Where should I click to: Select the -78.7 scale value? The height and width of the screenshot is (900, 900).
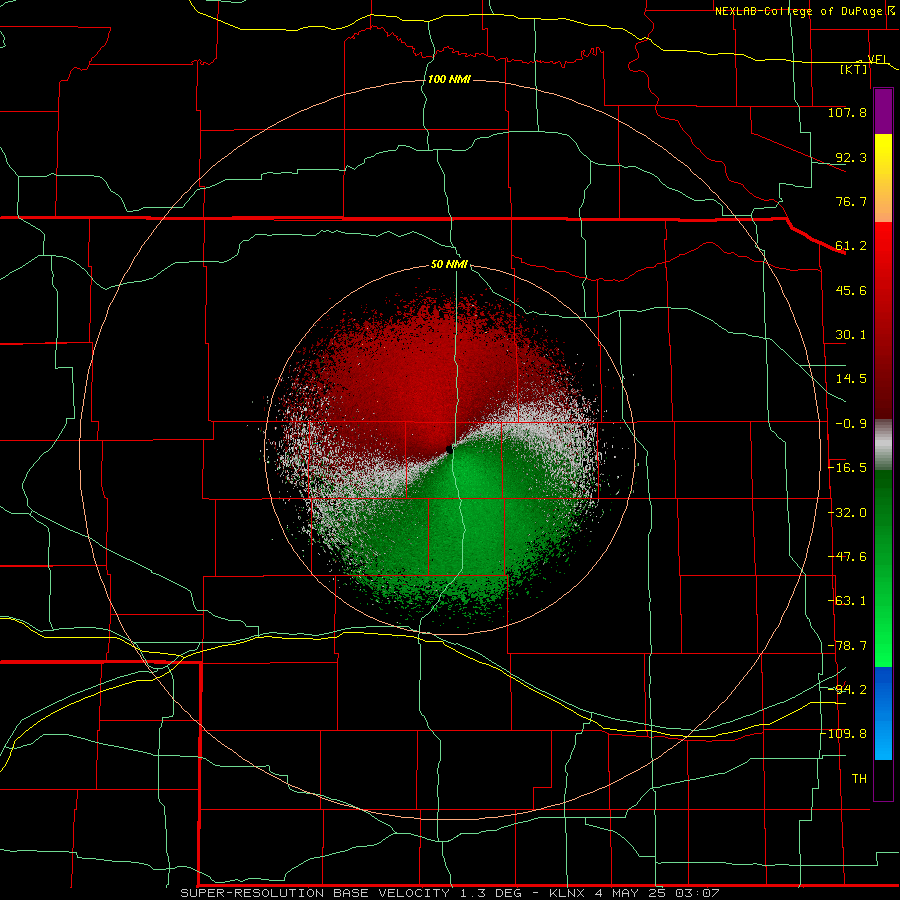[847, 646]
